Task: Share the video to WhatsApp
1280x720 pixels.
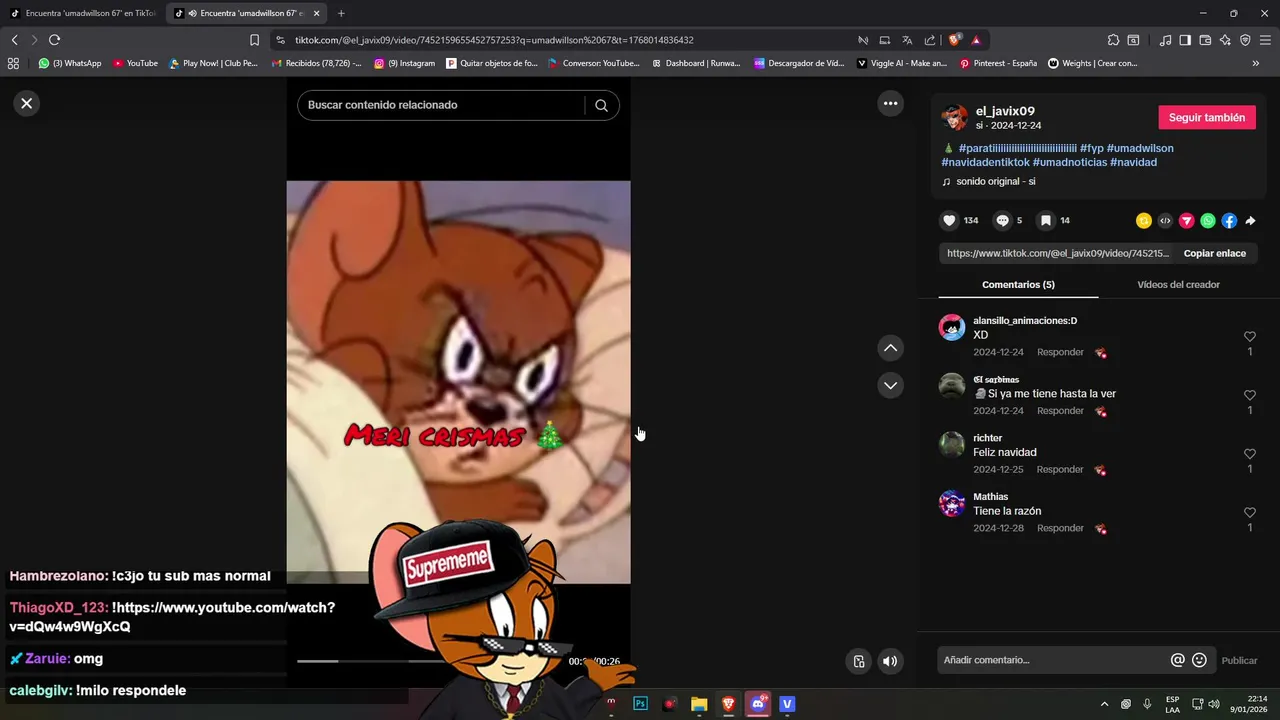Action: pos(1208,221)
